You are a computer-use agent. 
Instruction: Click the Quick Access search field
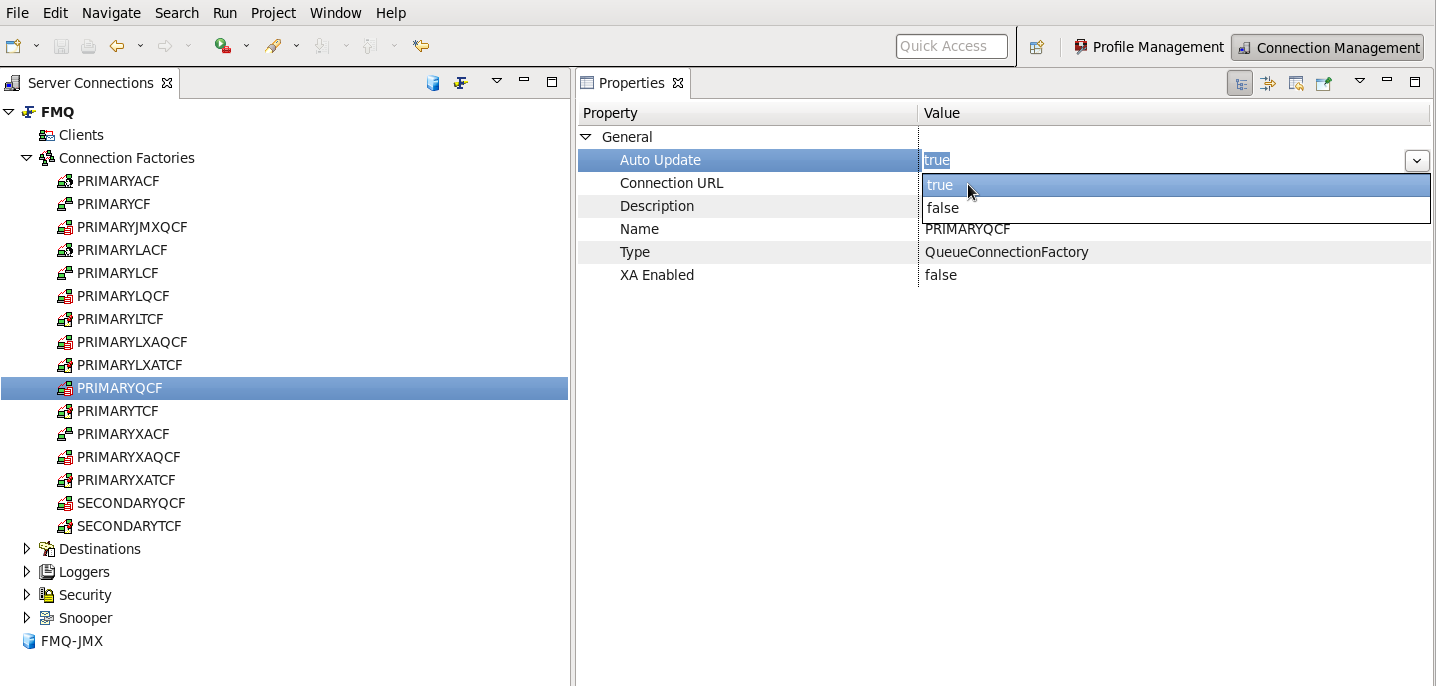click(x=951, y=46)
